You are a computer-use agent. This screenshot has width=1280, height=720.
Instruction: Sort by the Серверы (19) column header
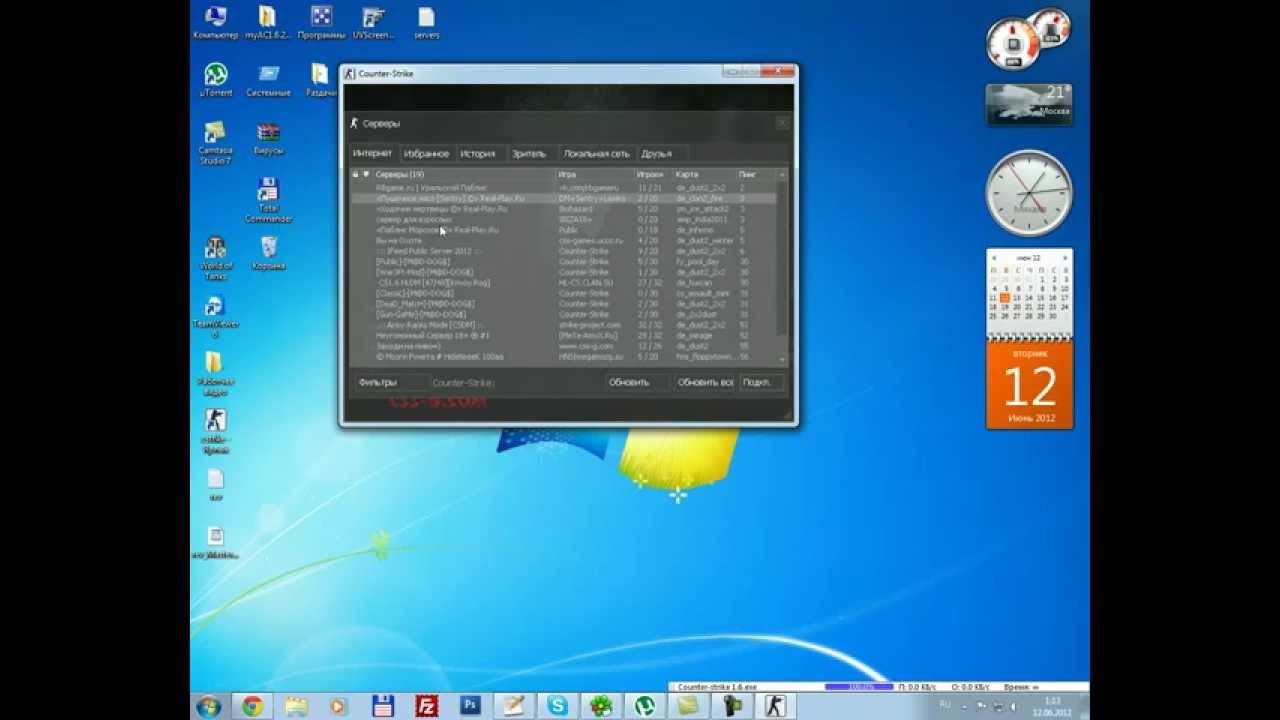[463, 175]
